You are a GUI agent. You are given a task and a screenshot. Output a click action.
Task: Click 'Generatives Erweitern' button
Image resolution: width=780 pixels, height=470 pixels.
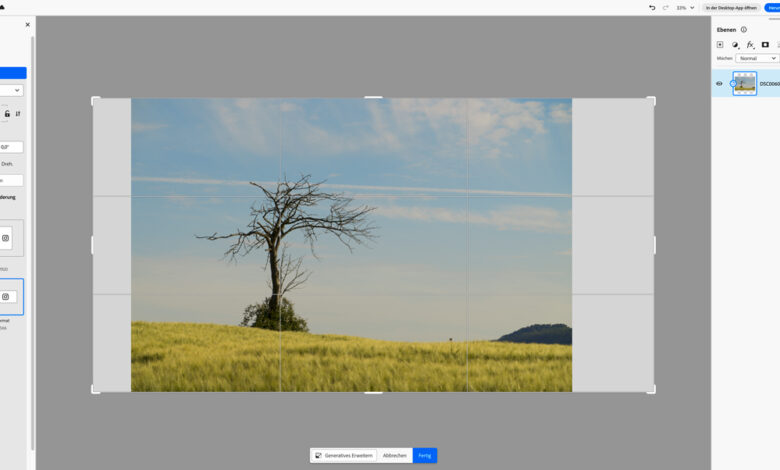point(344,456)
